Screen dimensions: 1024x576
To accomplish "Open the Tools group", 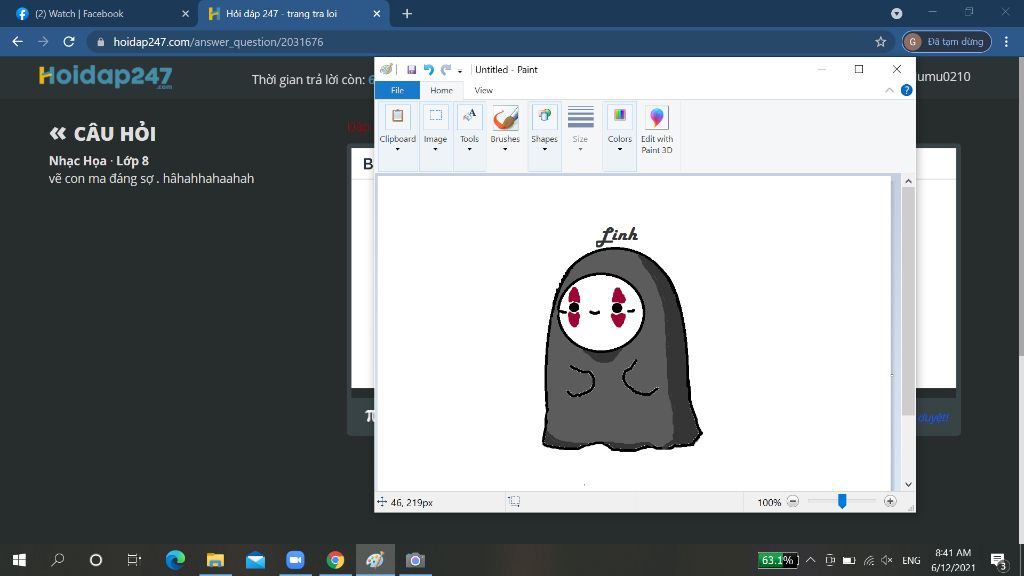I will point(470,129).
